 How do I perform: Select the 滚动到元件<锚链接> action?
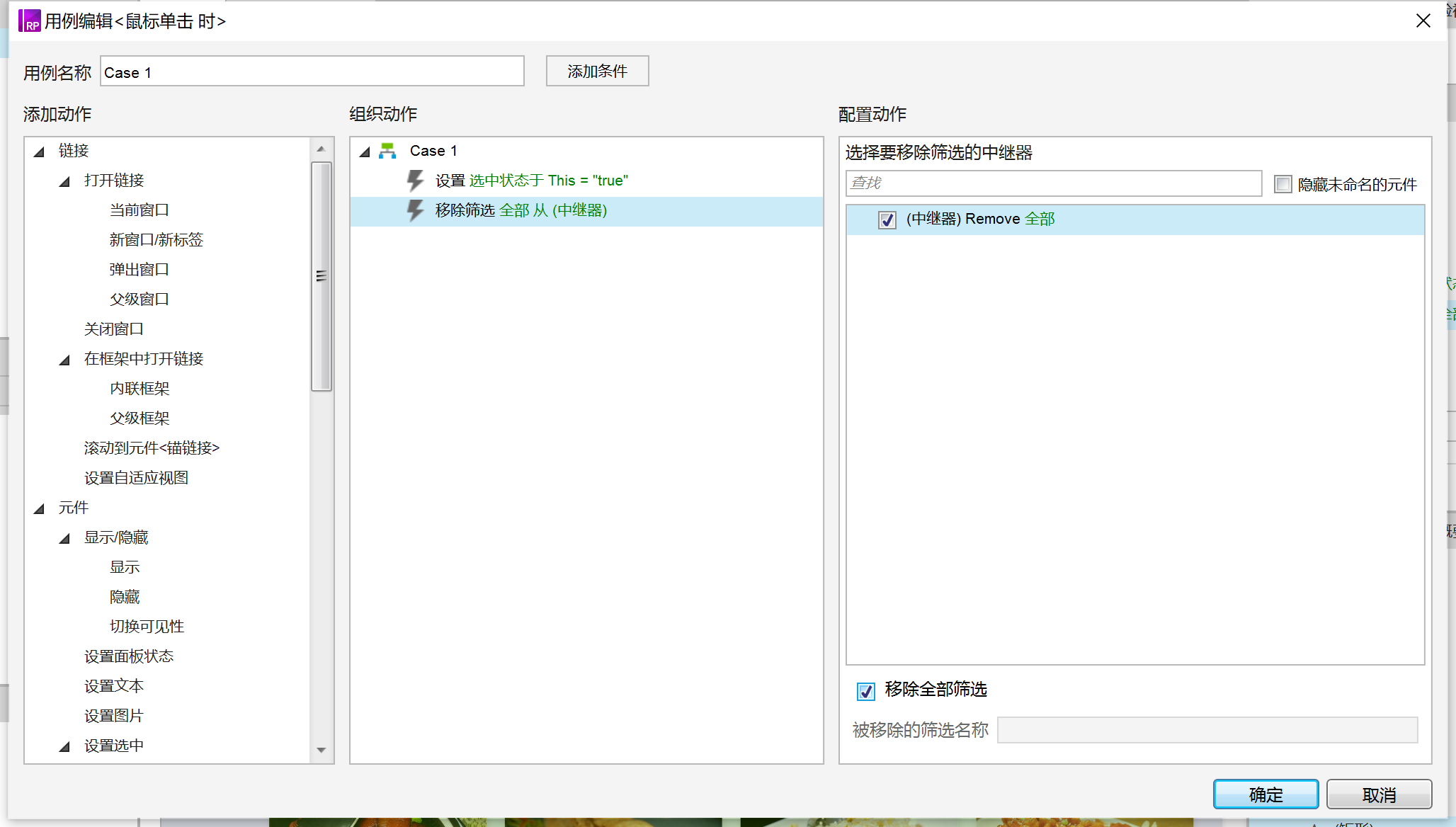(x=152, y=448)
